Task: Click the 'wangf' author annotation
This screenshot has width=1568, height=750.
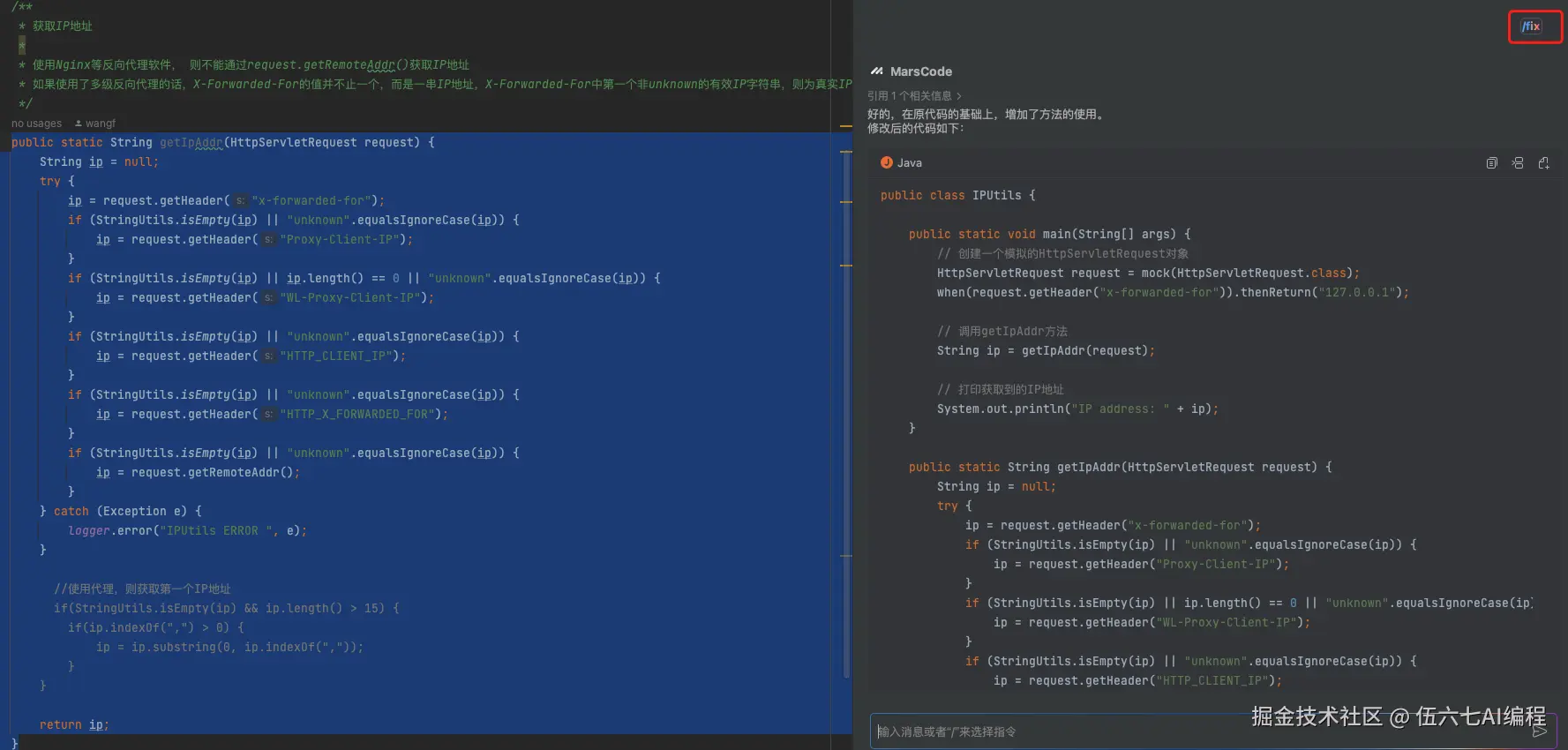Action: click(95, 124)
